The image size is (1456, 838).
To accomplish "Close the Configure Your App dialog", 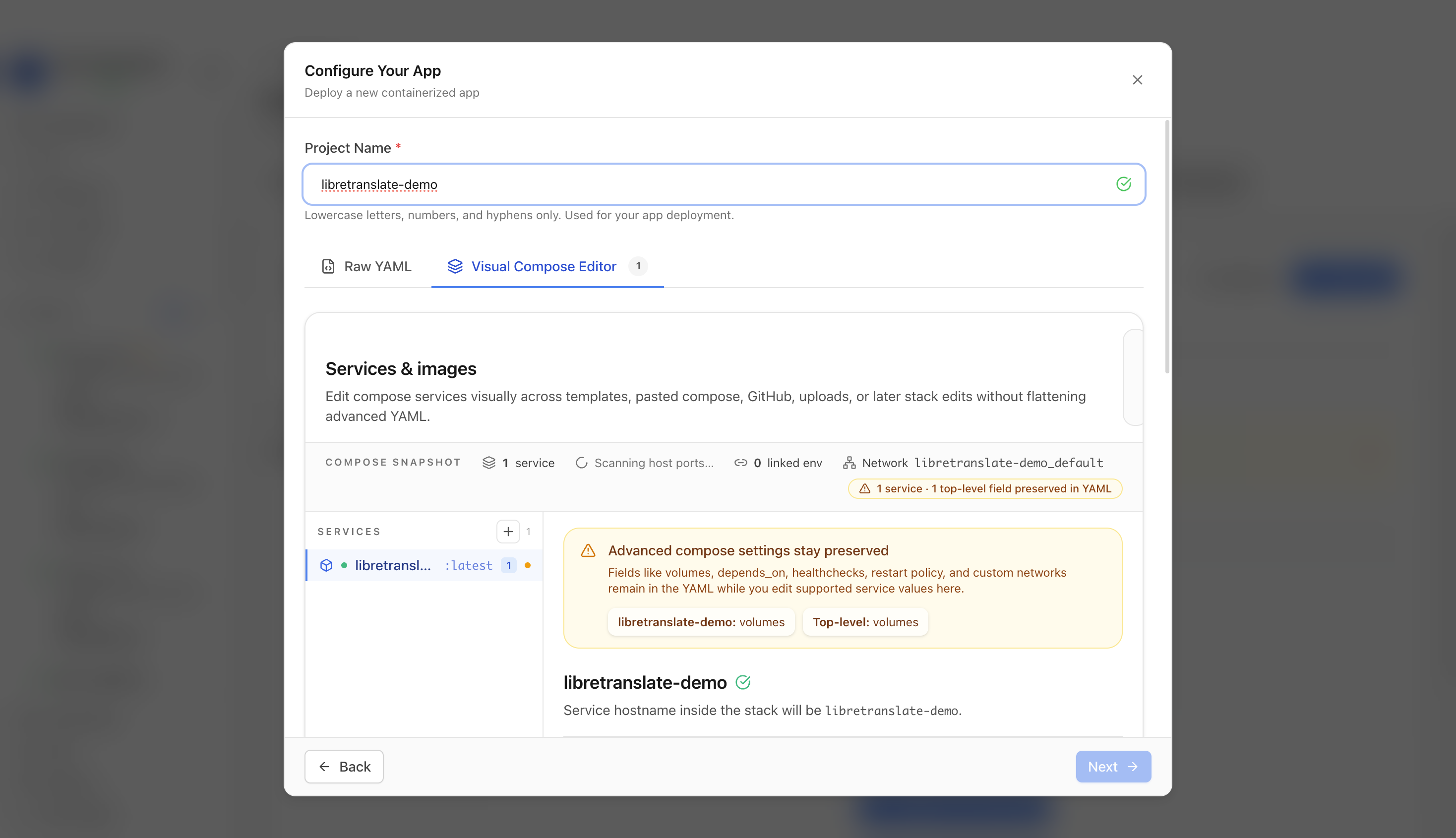I will coord(1137,80).
